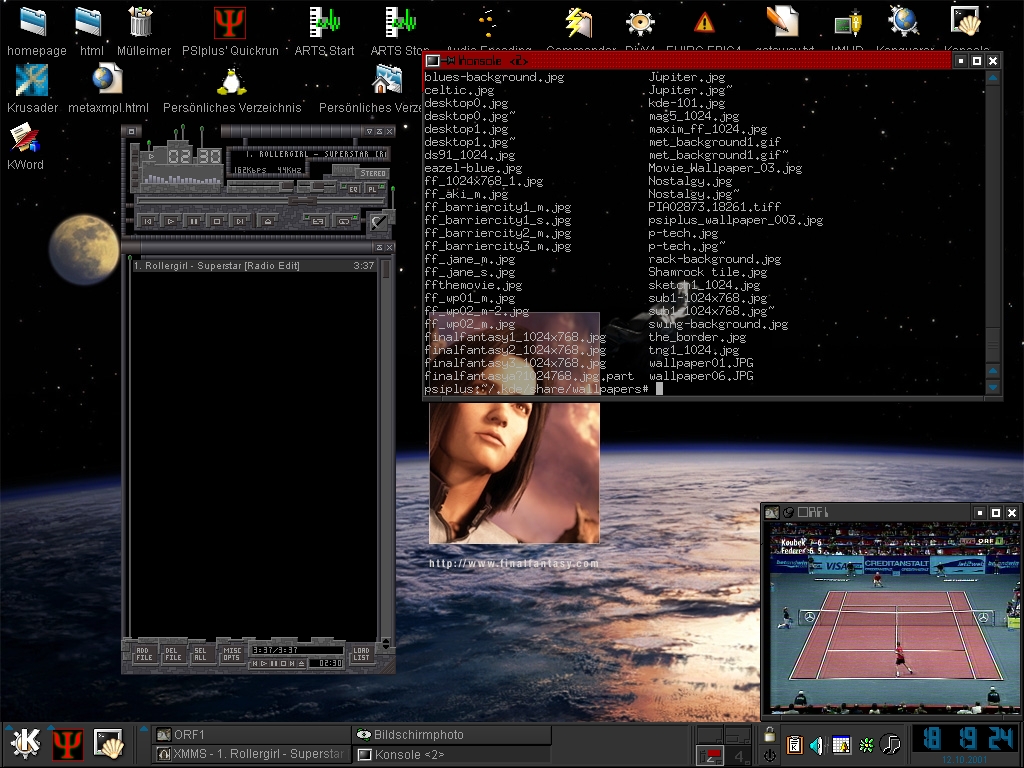
Task: Click the panel logout power icon
Action: [770, 755]
